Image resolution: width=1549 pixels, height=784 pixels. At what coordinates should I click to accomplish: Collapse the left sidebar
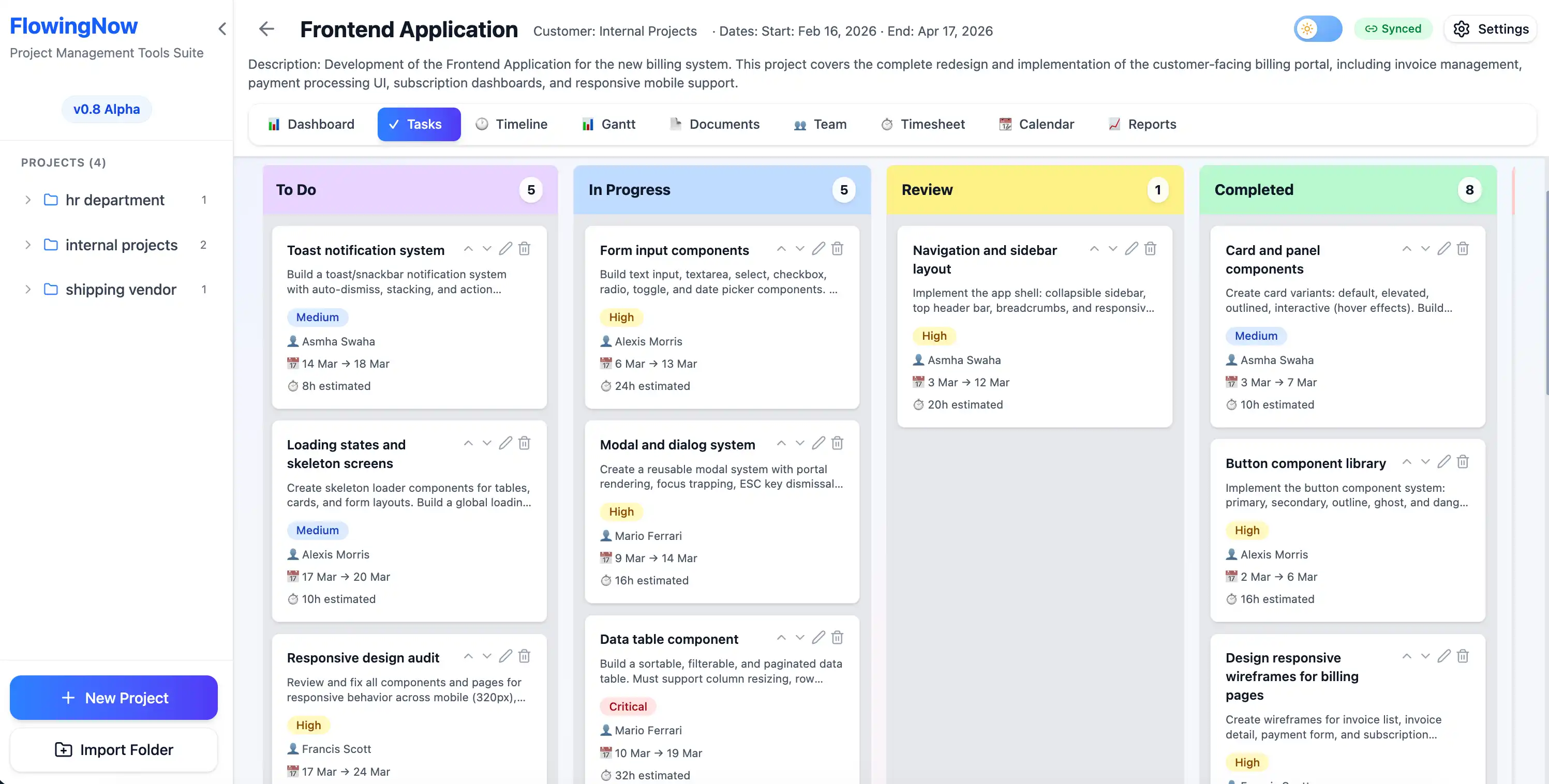[222, 29]
